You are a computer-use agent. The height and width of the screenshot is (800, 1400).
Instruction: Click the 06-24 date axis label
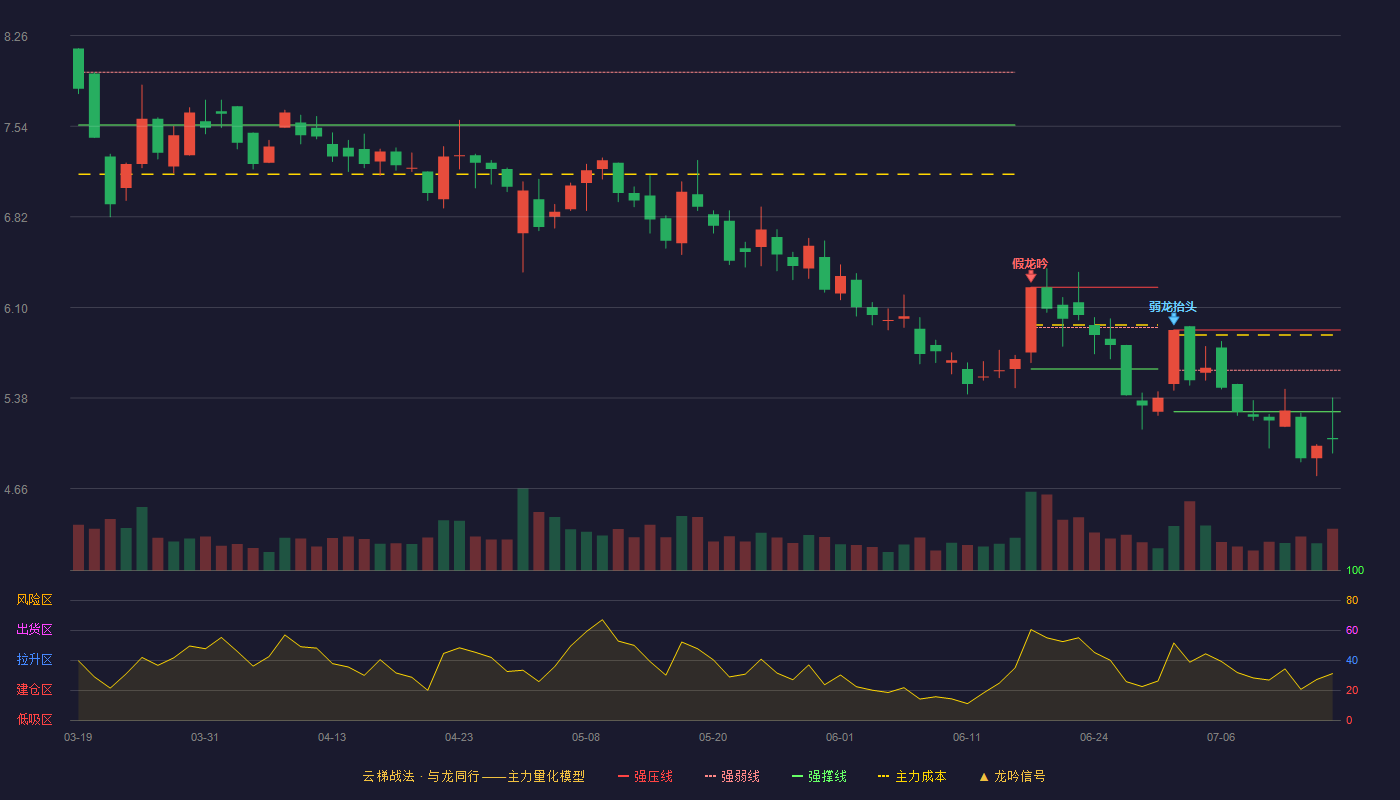click(x=1094, y=737)
